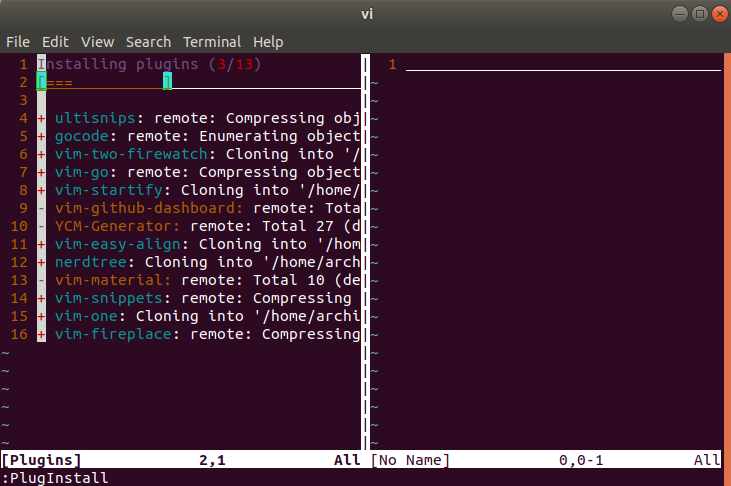Click the plus marker beside vim-go
Image resolution: width=731 pixels, height=486 pixels.
[41, 173]
